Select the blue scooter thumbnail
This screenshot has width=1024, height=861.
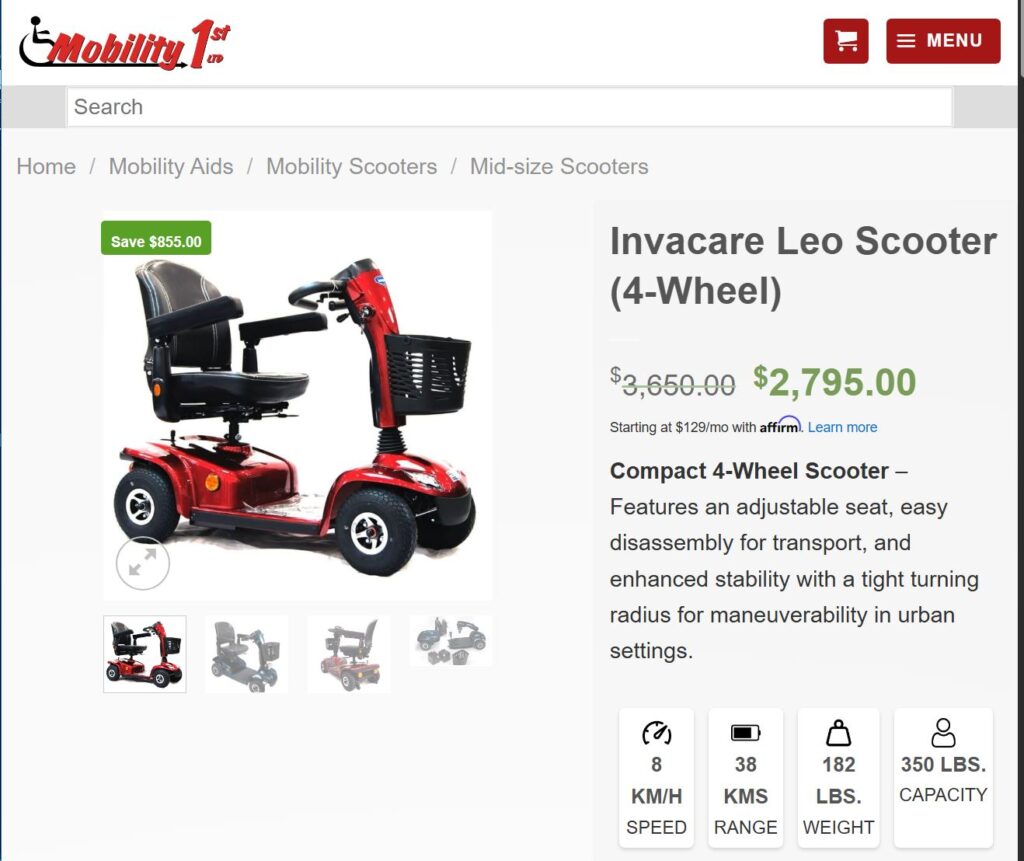coord(246,654)
